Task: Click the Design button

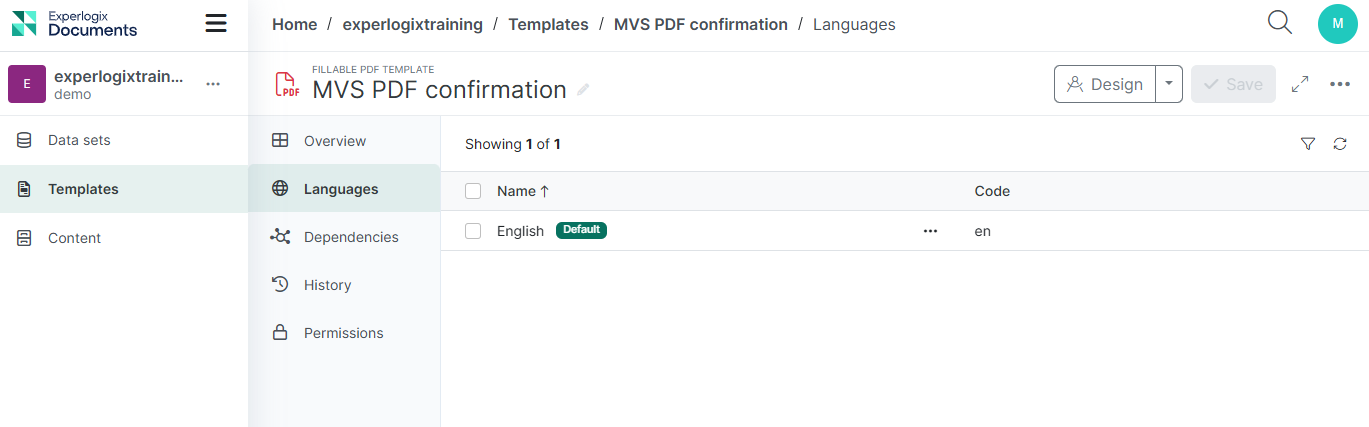Action: (x=1105, y=84)
